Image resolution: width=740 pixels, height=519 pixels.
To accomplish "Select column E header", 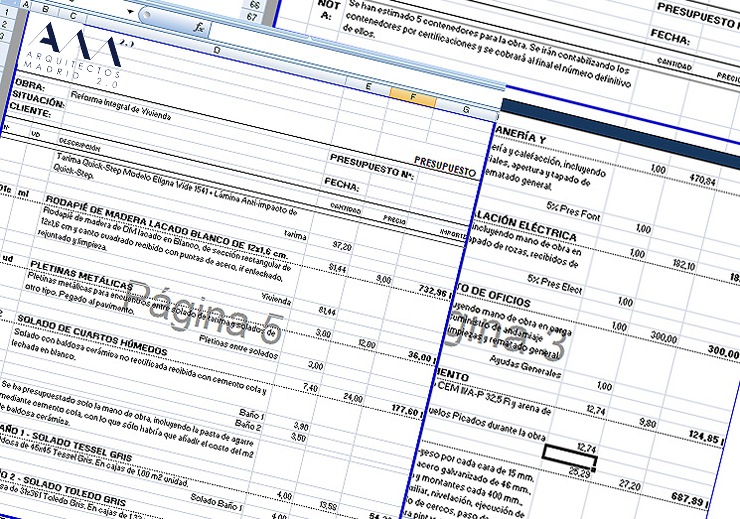I will click(367, 88).
